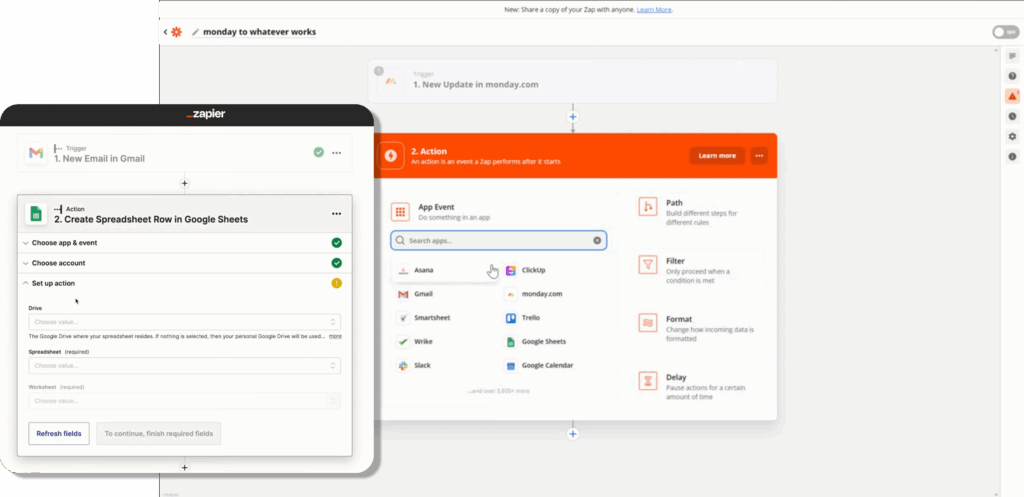The width and height of the screenshot is (1024, 497).
Task: Click the pencil icon to rename Zap
Action: [195, 32]
